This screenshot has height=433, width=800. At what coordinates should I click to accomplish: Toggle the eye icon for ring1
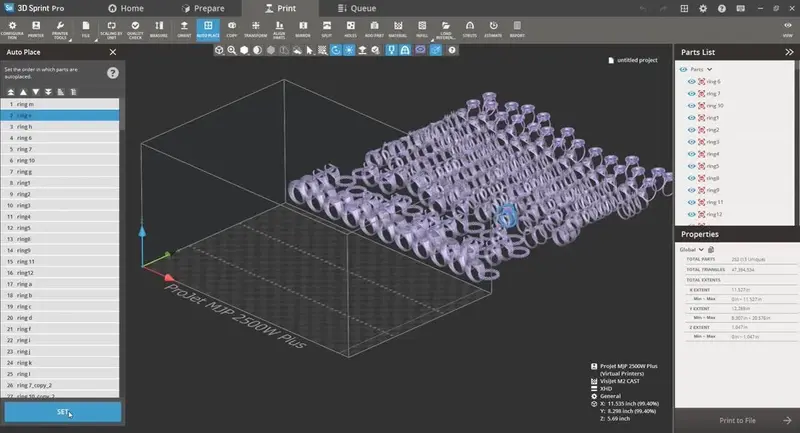coord(691,118)
